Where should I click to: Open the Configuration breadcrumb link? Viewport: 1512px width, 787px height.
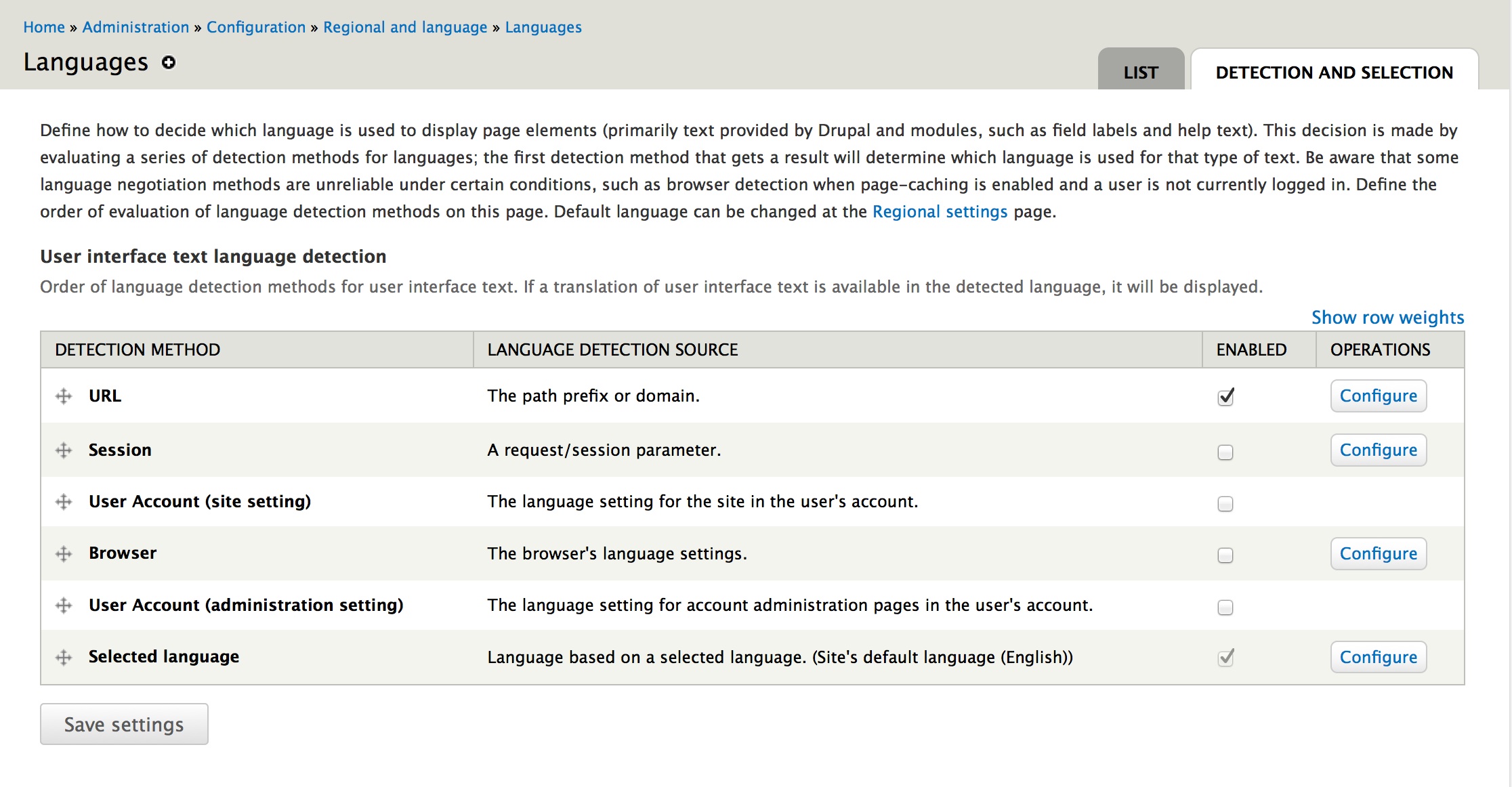pyautogui.click(x=256, y=27)
